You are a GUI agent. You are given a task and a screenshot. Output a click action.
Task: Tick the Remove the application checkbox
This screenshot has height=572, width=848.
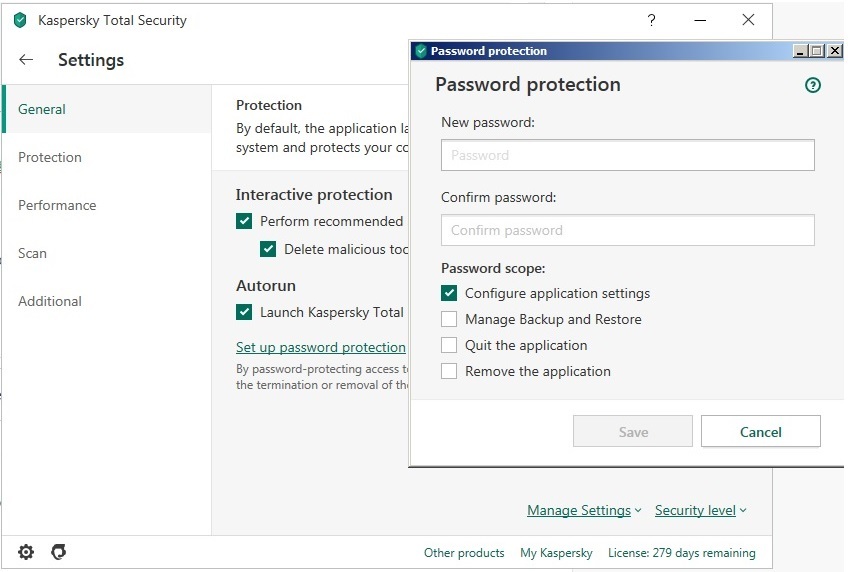(449, 371)
